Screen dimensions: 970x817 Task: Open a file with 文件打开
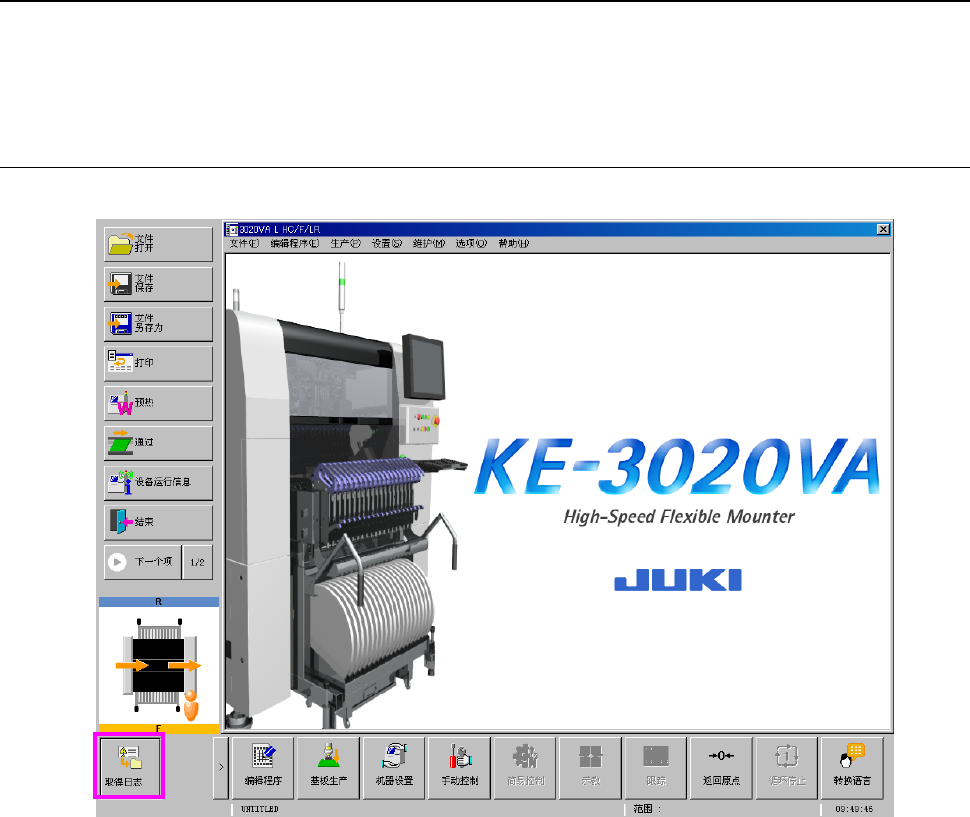pyautogui.click(x=158, y=244)
